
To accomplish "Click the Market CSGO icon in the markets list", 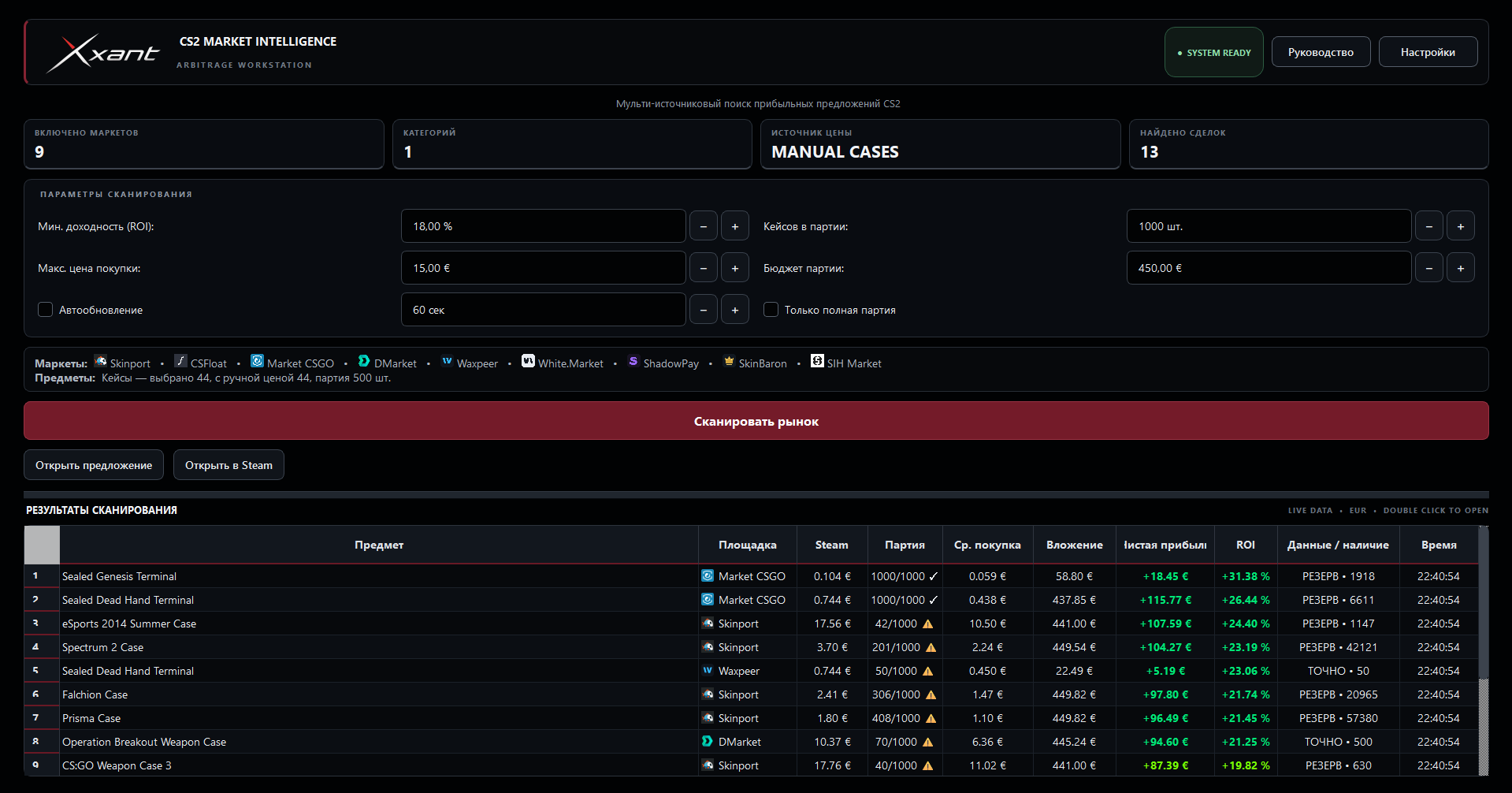I will click(x=258, y=361).
